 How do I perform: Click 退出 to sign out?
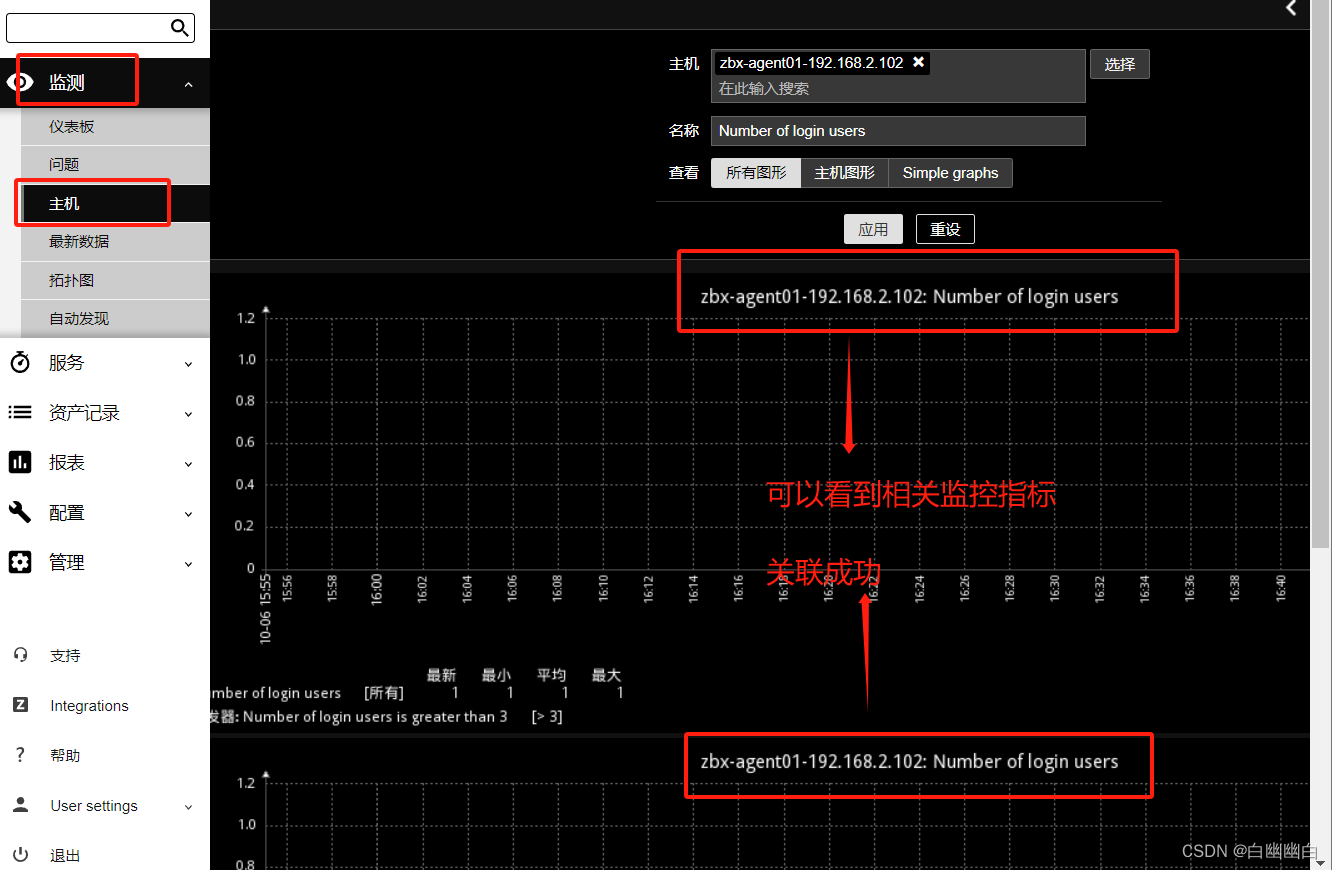[x=65, y=856]
